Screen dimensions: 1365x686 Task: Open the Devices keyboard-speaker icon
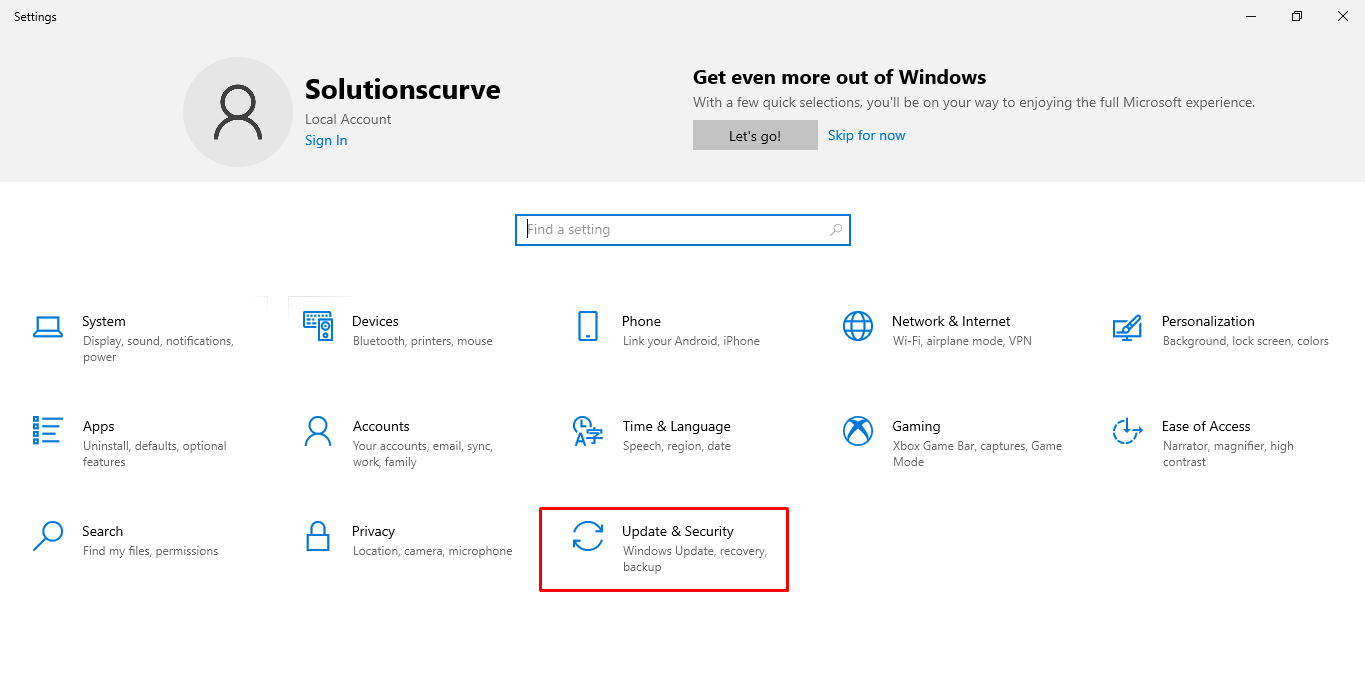pyautogui.click(x=318, y=326)
